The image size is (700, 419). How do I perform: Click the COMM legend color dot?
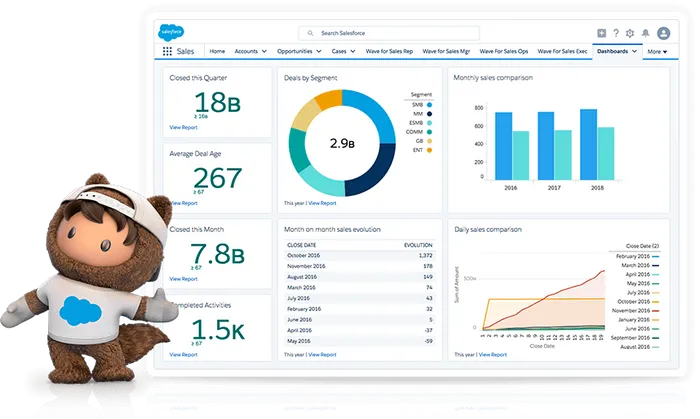tap(429, 132)
